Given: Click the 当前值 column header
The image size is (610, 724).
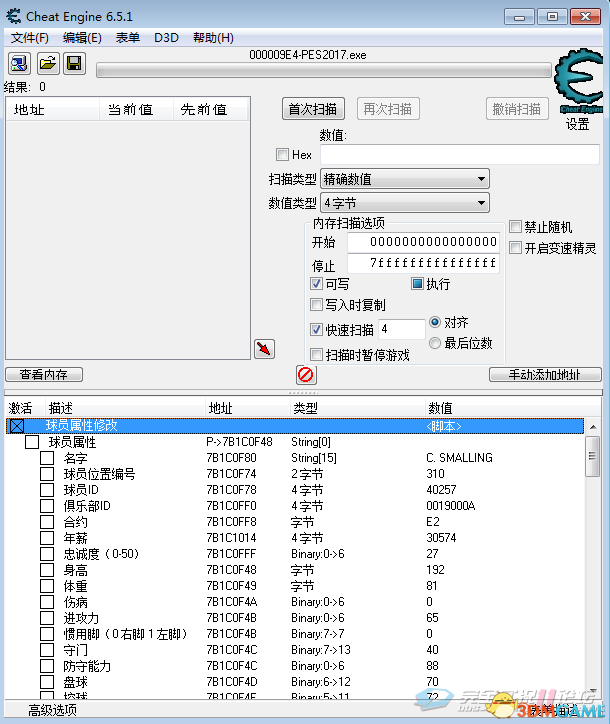Looking at the screenshot, I should point(137,109).
